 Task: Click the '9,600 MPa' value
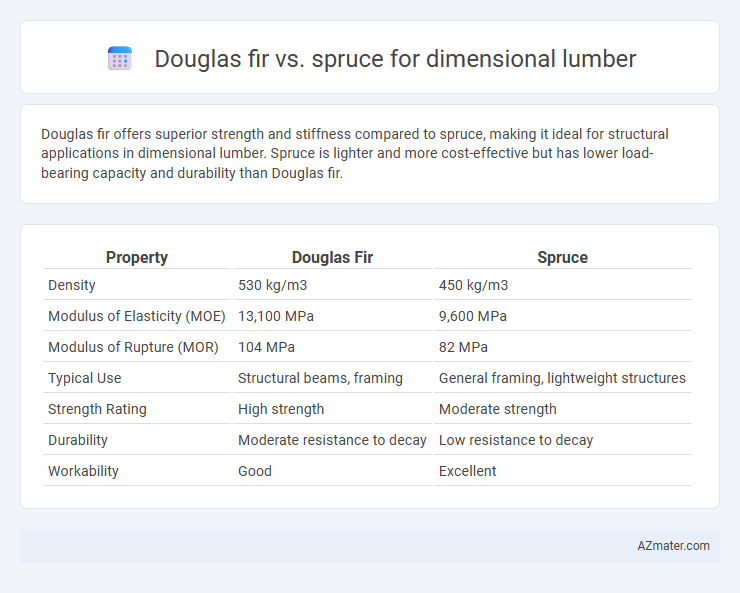click(472, 316)
